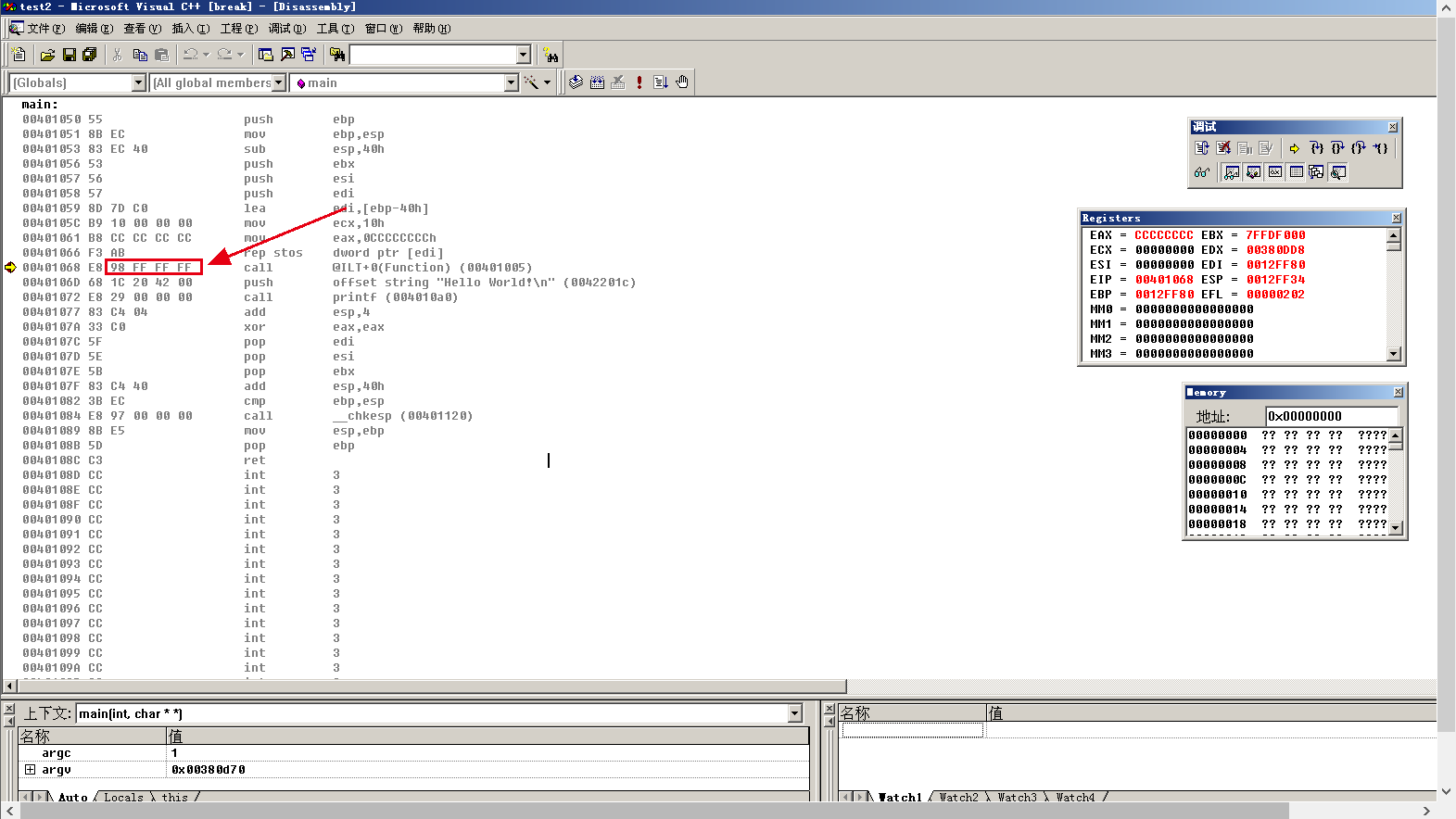The width and height of the screenshot is (1456, 819).
Task: Click yellow arrow Show Next Statement icon
Action: click(x=1295, y=148)
